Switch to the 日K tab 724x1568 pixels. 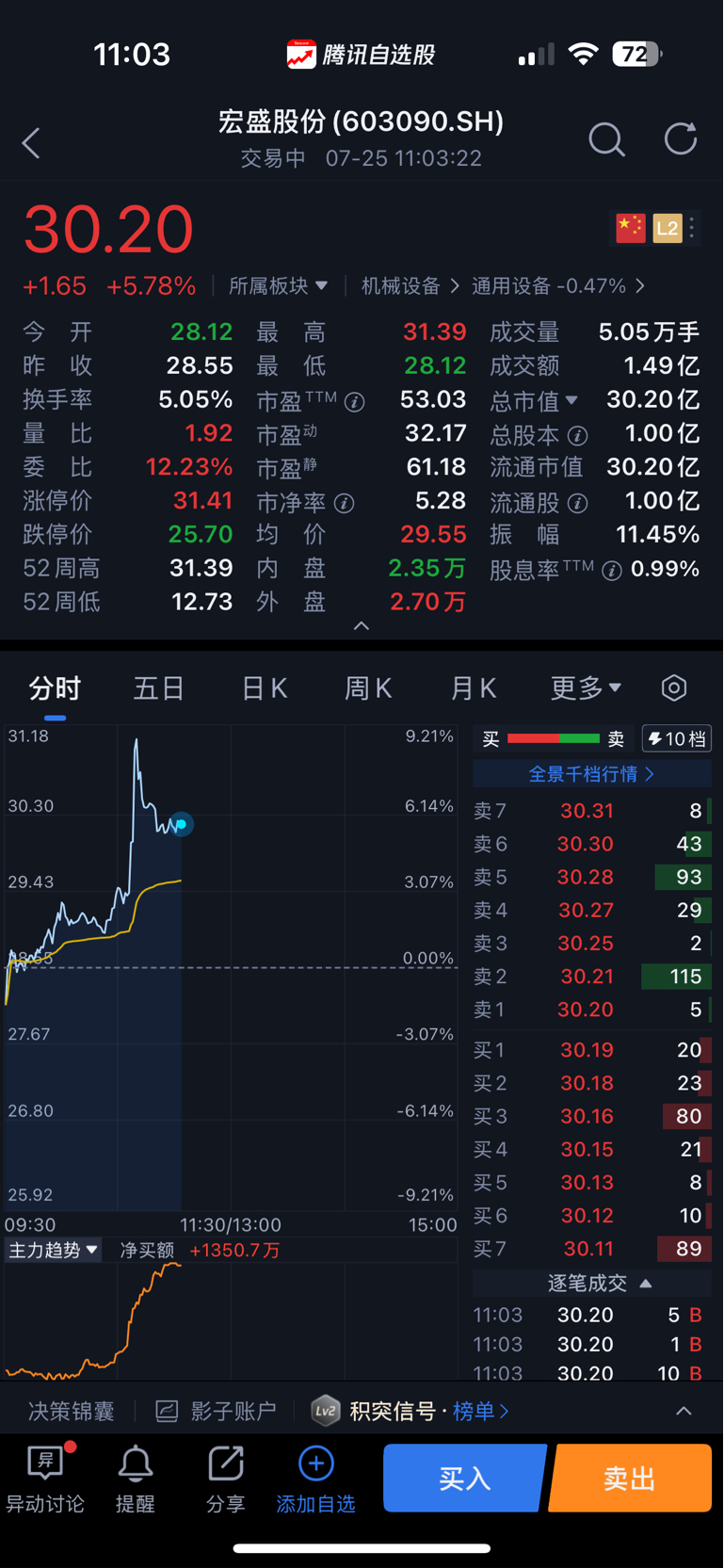(265, 688)
